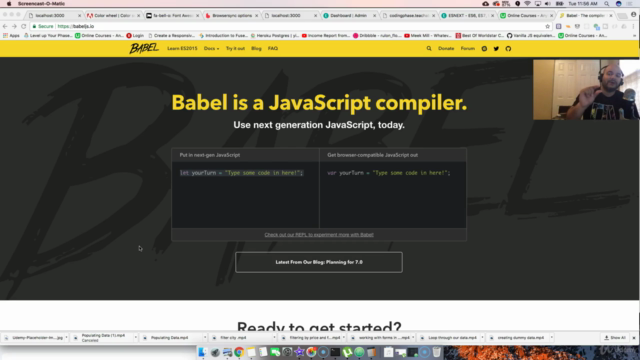Open Babel's Twitter icon link
Viewport: 640px width, 360px height.
pyautogui.click(x=496, y=49)
